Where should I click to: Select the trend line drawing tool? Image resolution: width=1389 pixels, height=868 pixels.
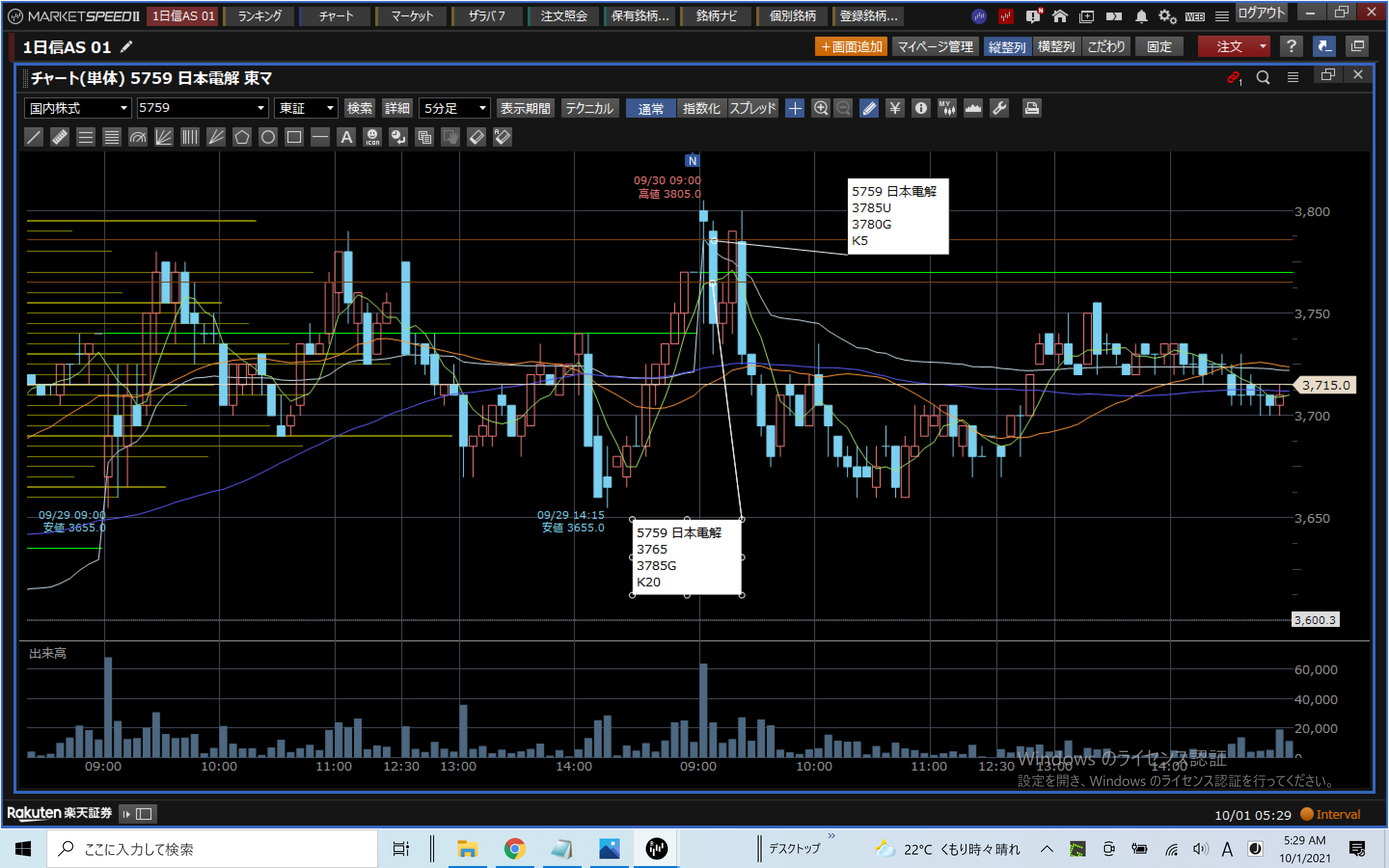34,137
